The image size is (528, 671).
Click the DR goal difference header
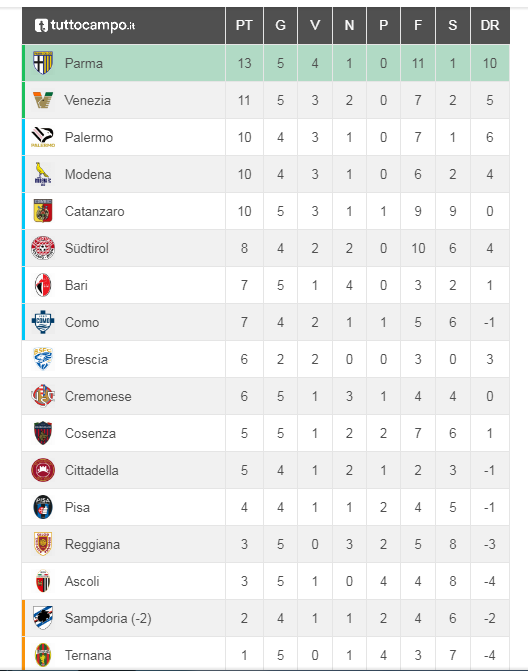(x=490, y=25)
